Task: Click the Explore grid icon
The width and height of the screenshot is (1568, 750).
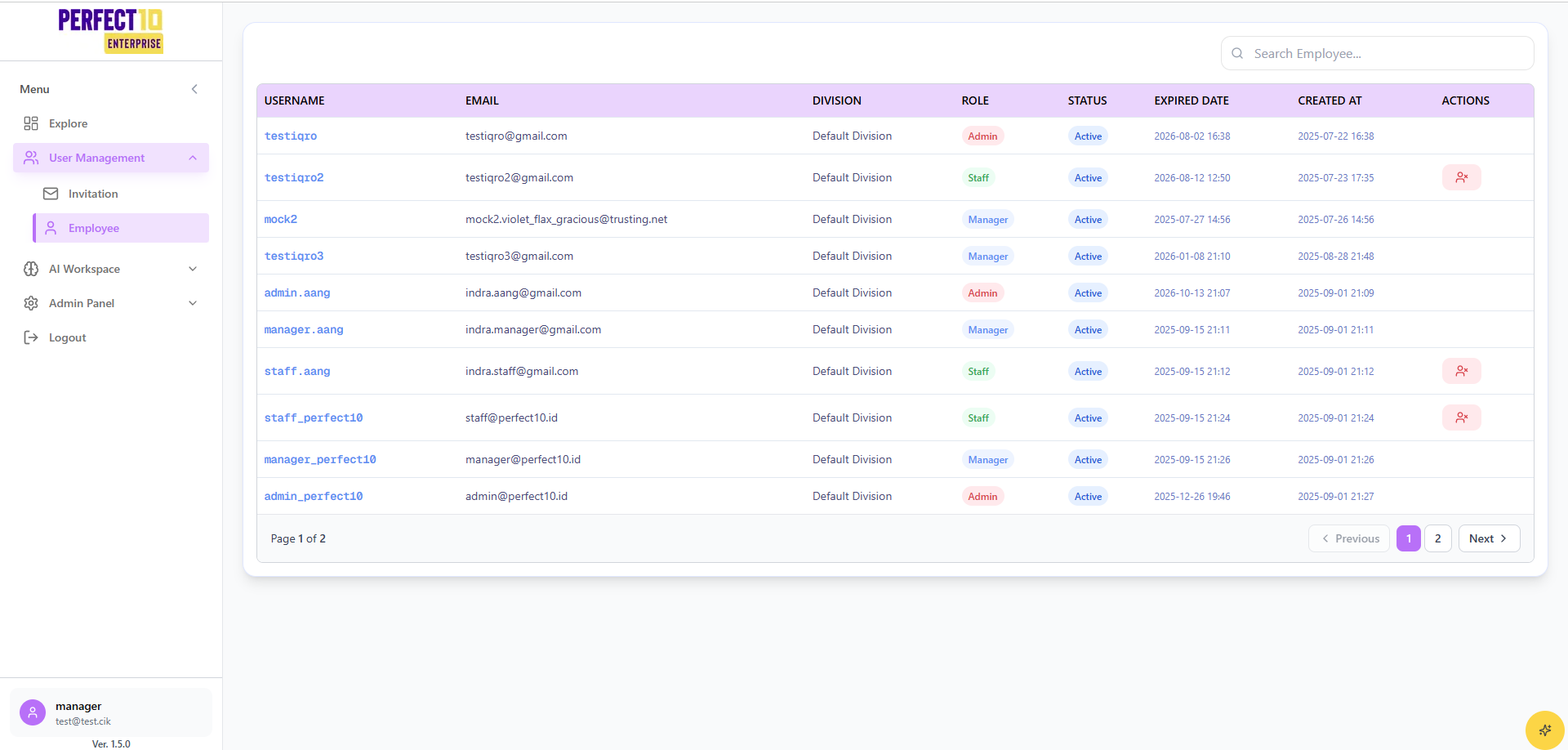Action: [x=31, y=123]
